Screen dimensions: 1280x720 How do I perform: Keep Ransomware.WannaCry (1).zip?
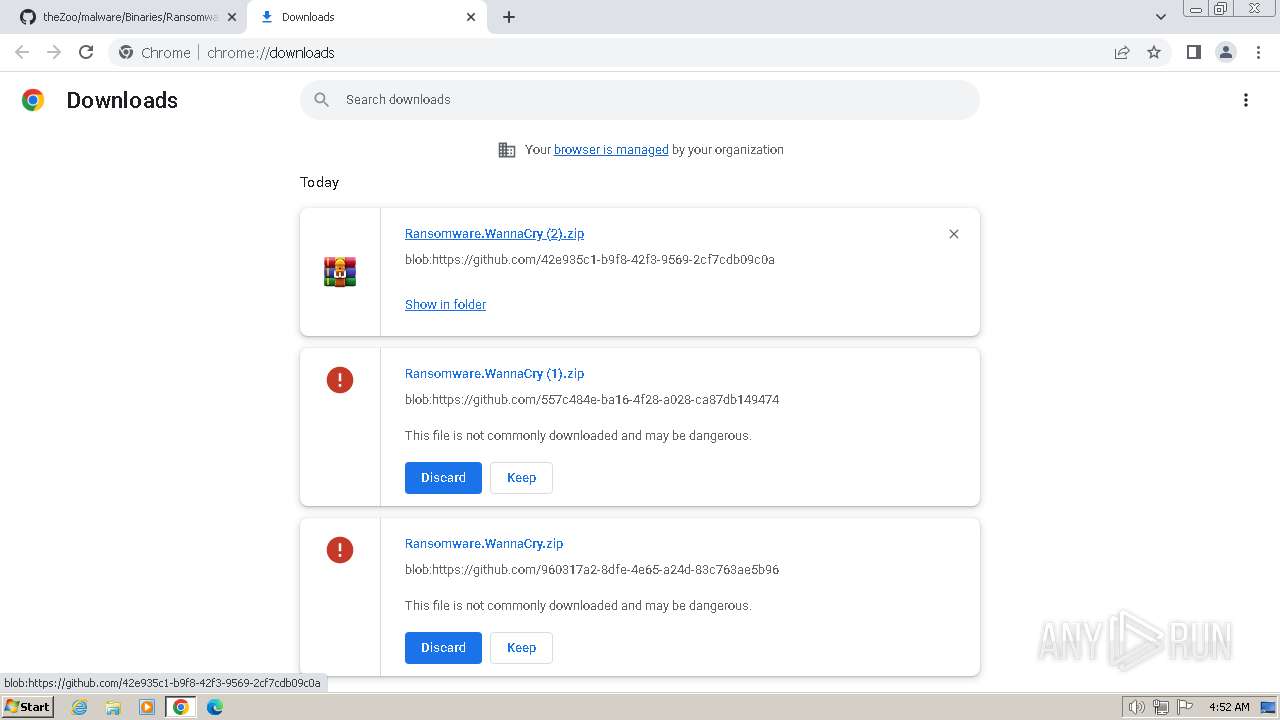click(521, 478)
